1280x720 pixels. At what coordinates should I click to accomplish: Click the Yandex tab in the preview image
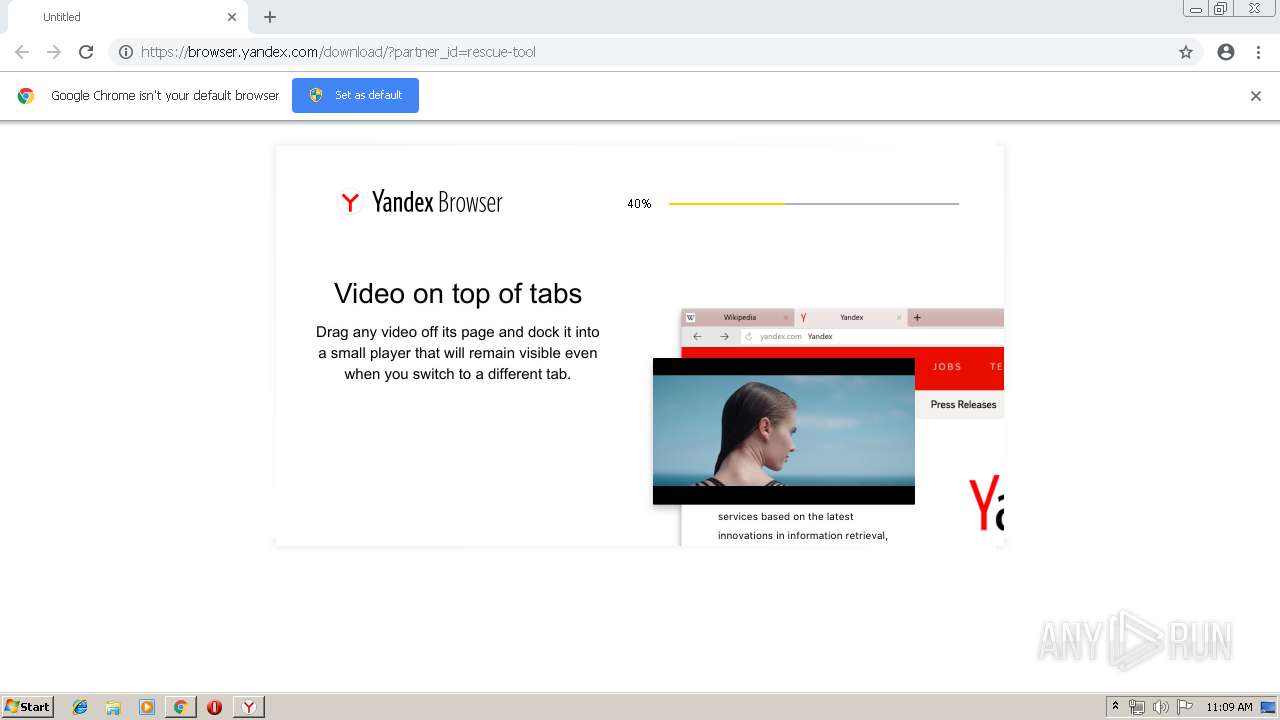pyautogui.click(x=850, y=318)
